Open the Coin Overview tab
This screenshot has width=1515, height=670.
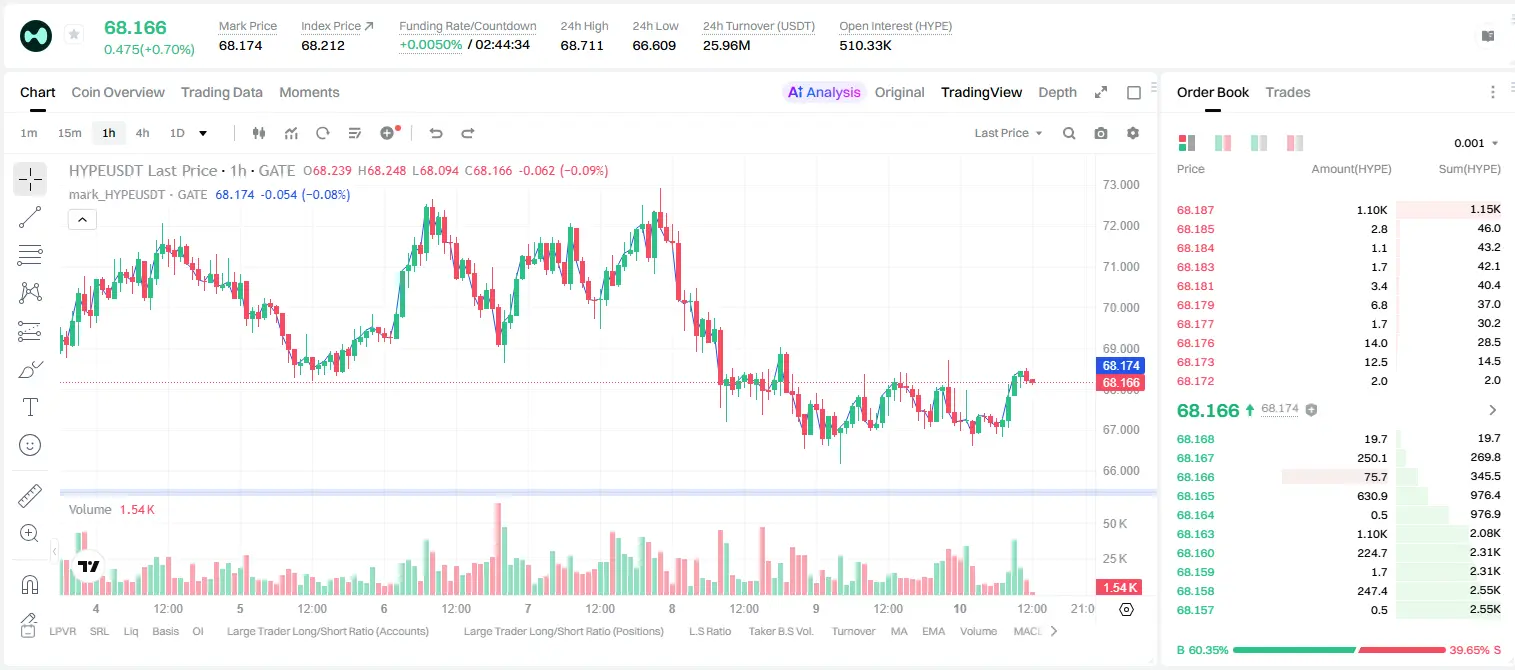[118, 92]
